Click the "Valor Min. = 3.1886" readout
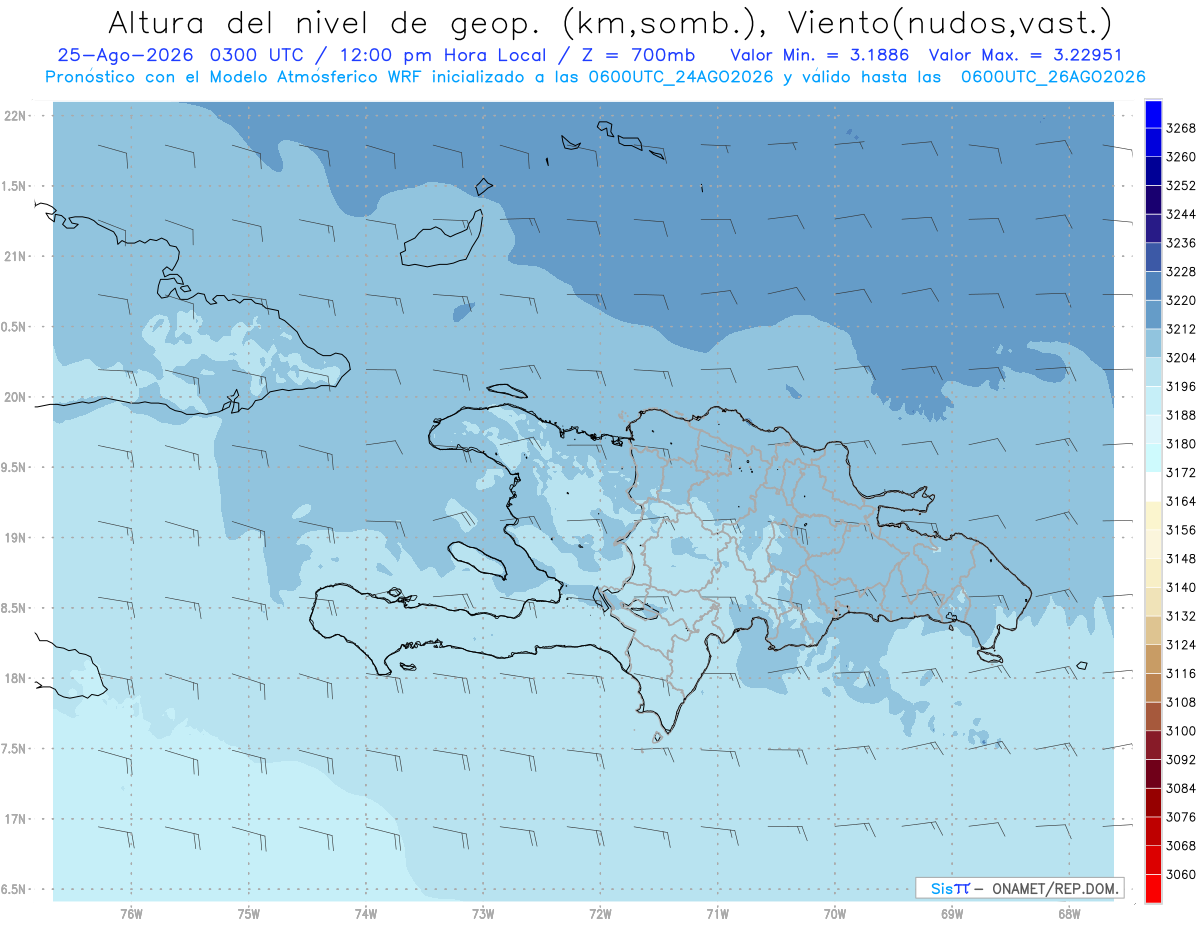Screen dimensions: 1200x927 (x=820, y=55)
